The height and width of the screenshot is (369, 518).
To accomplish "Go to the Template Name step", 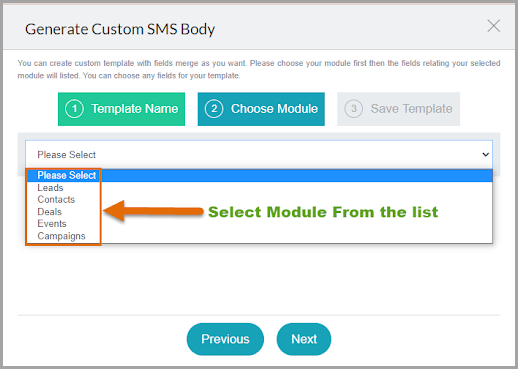I will tap(121, 109).
